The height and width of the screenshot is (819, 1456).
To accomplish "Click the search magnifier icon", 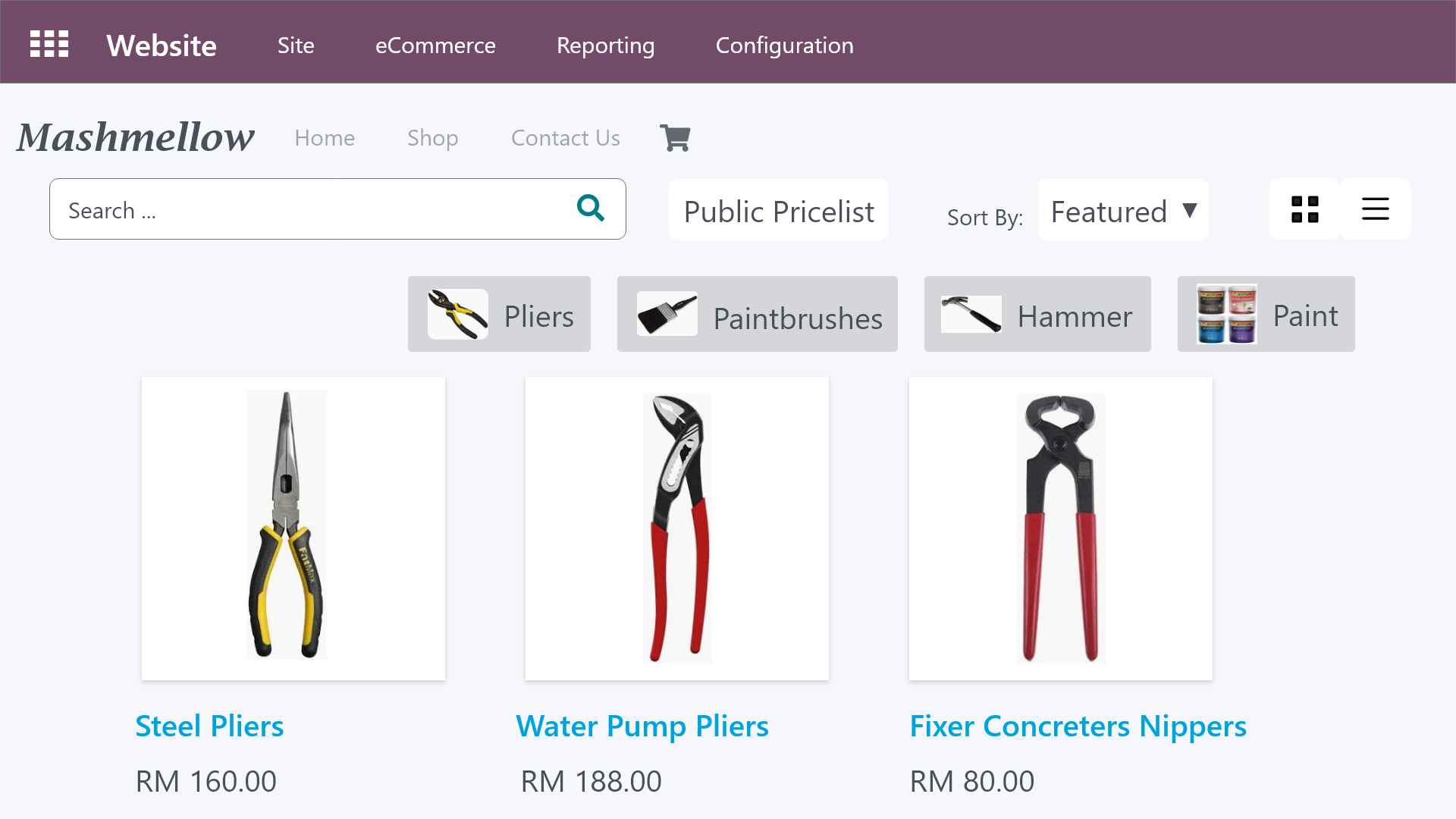I will (590, 208).
